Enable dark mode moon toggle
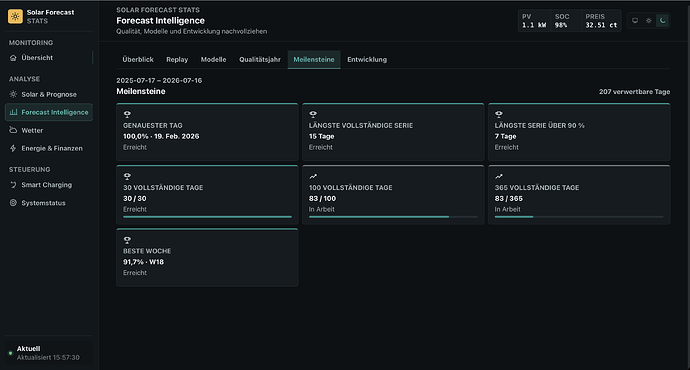This screenshot has height=370, width=690. click(662, 21)
